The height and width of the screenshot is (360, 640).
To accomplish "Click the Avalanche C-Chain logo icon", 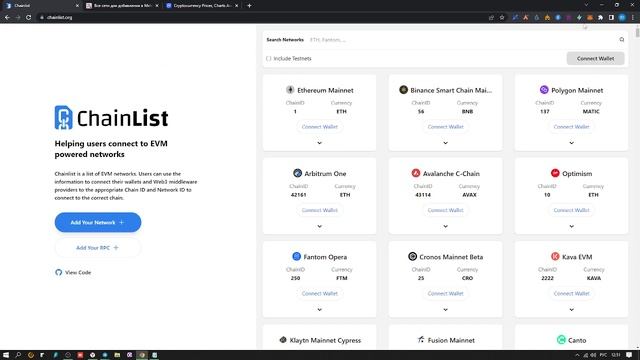I will (416, 173).
